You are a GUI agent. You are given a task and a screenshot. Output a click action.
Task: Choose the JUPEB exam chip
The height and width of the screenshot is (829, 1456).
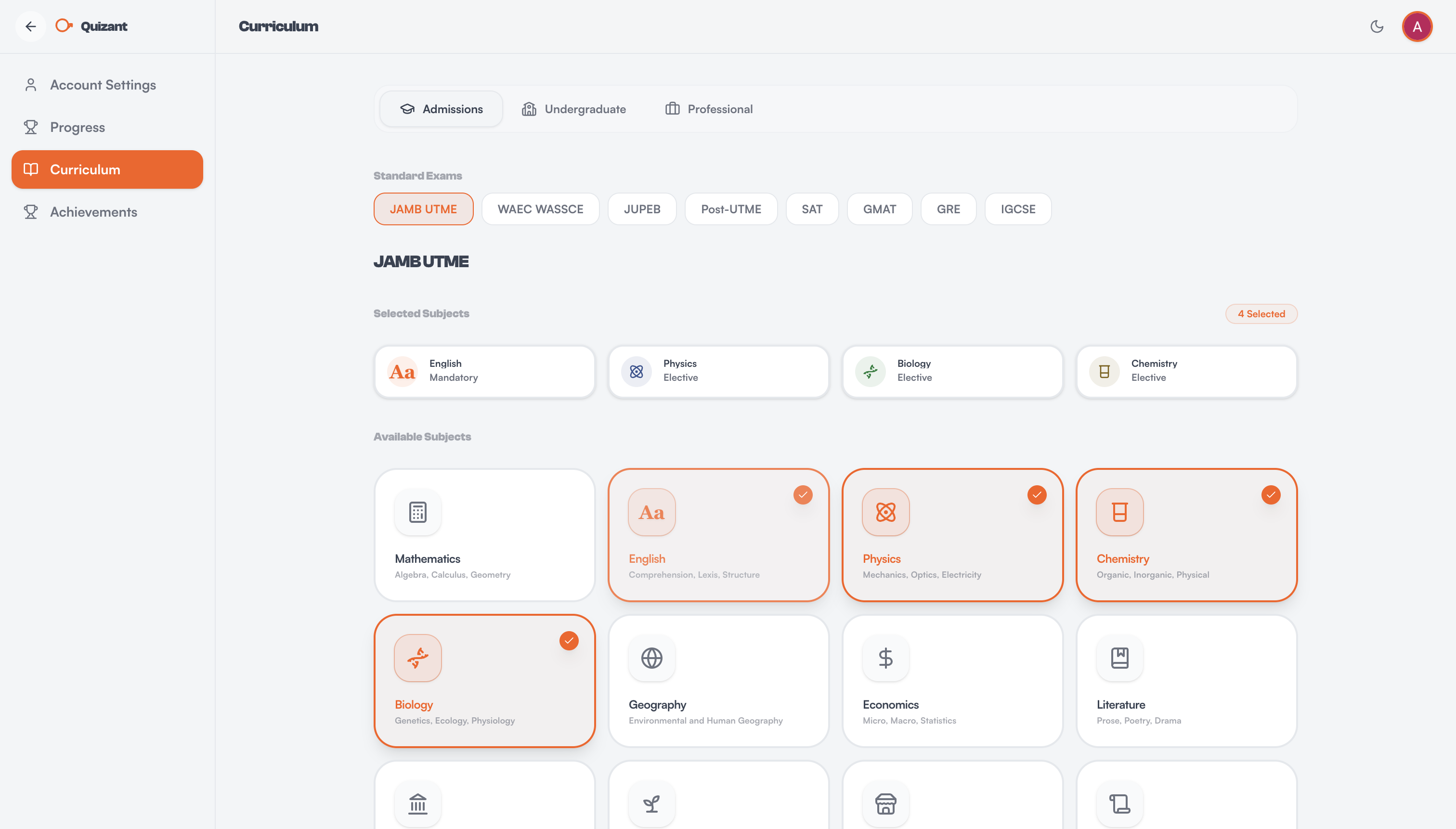(x=642, y=209)
